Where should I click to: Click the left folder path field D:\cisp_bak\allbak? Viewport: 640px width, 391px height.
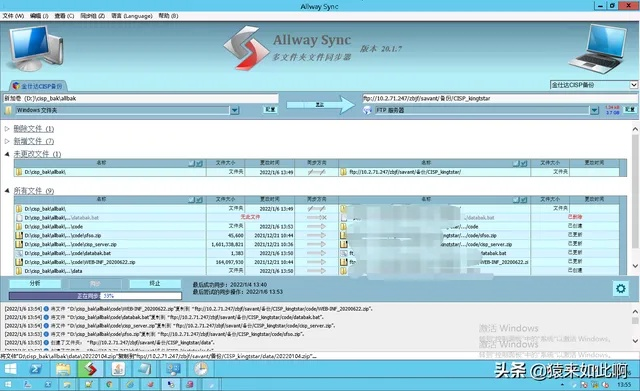click(x=141, y=98)
